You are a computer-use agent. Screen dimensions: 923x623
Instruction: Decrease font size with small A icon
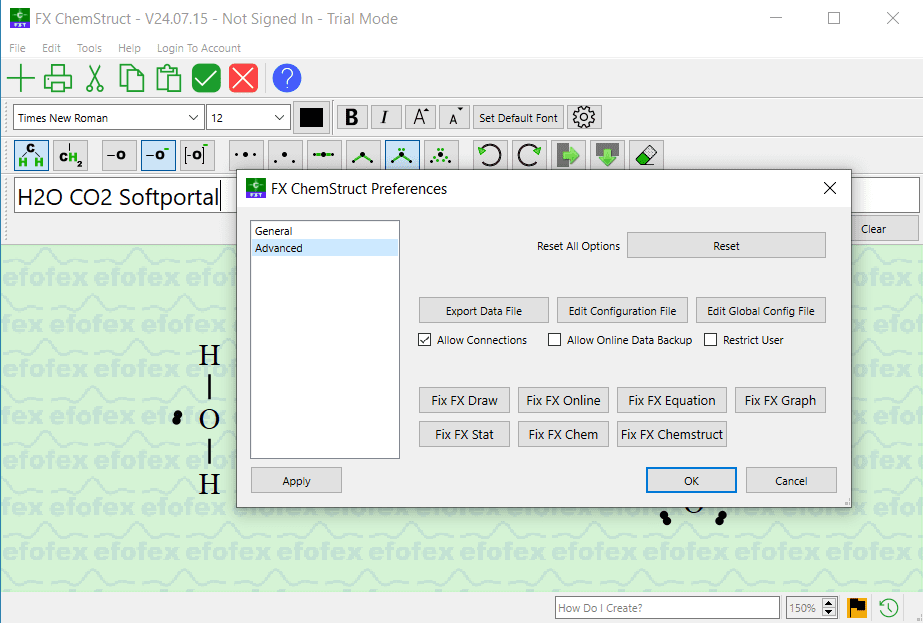pos(454,117)
